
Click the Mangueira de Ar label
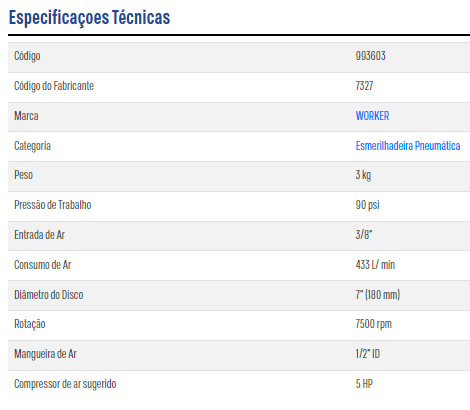[45, 354]
